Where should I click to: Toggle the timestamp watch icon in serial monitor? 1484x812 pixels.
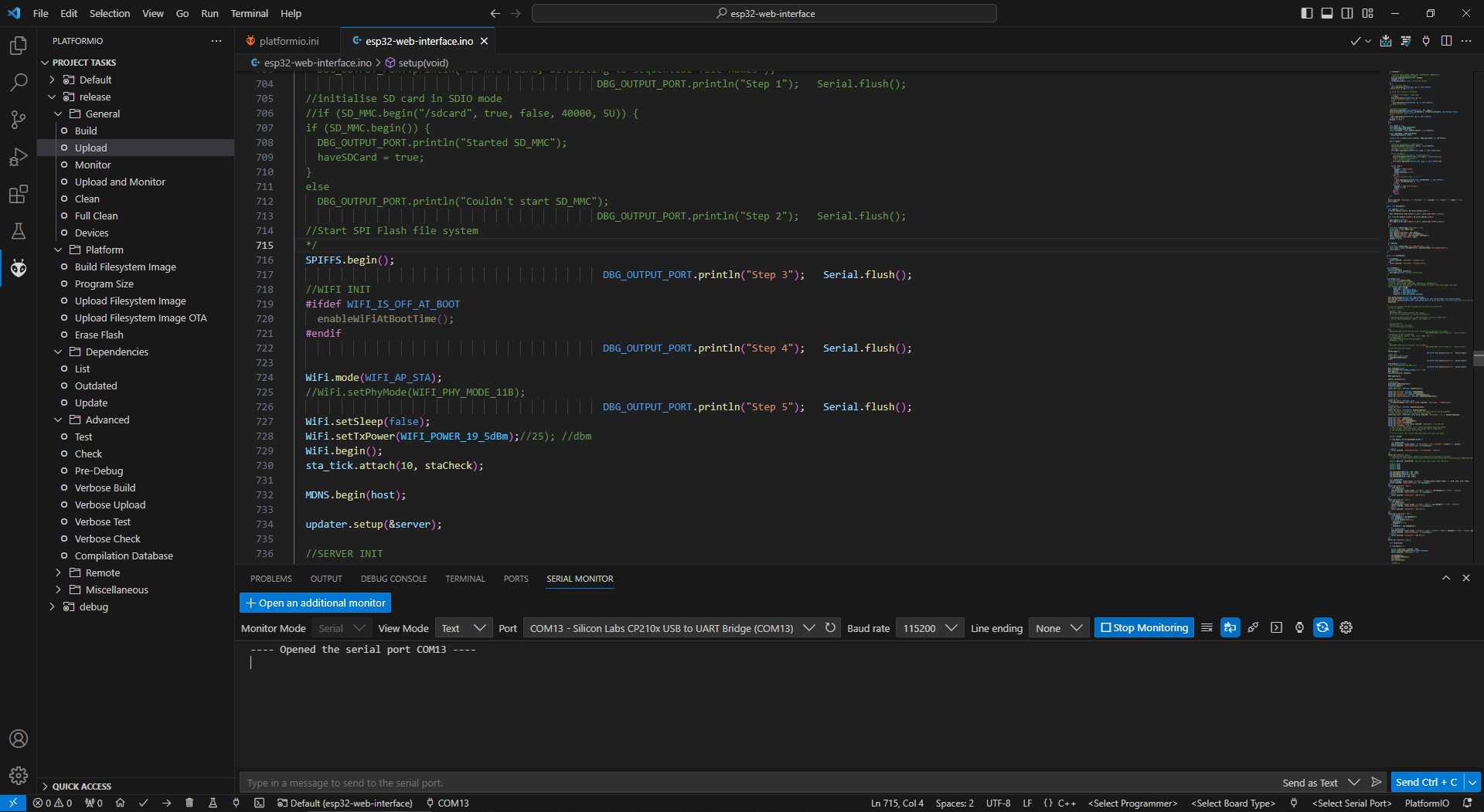tap(1299, 627)
